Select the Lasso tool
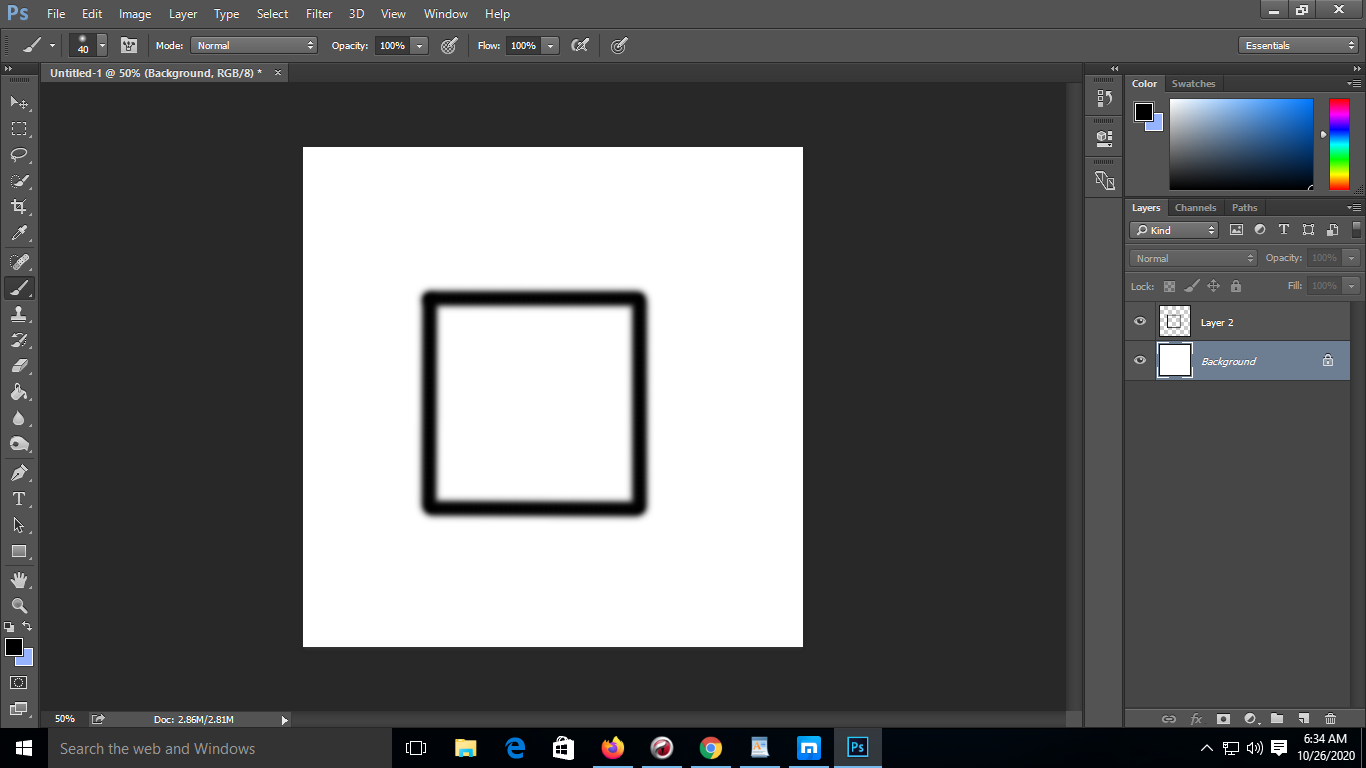Screen dimensions: 1366x768 [19, 154]
